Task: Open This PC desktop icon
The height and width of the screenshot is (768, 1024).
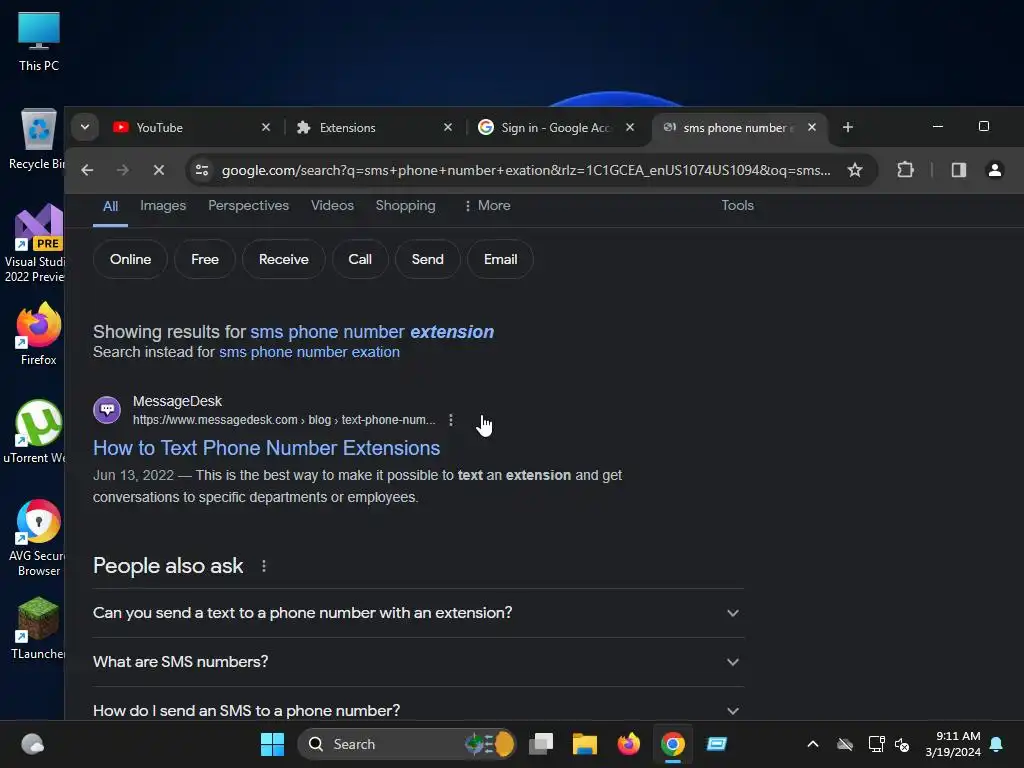Action: tap(39, 42)
